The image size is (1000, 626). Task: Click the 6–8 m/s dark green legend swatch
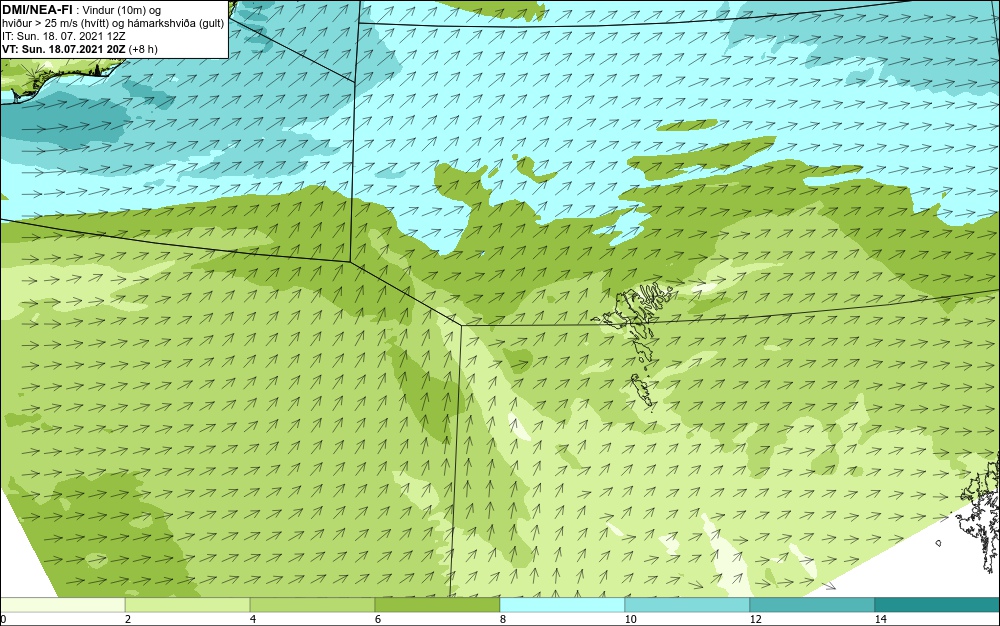click(x=438, y=605)
